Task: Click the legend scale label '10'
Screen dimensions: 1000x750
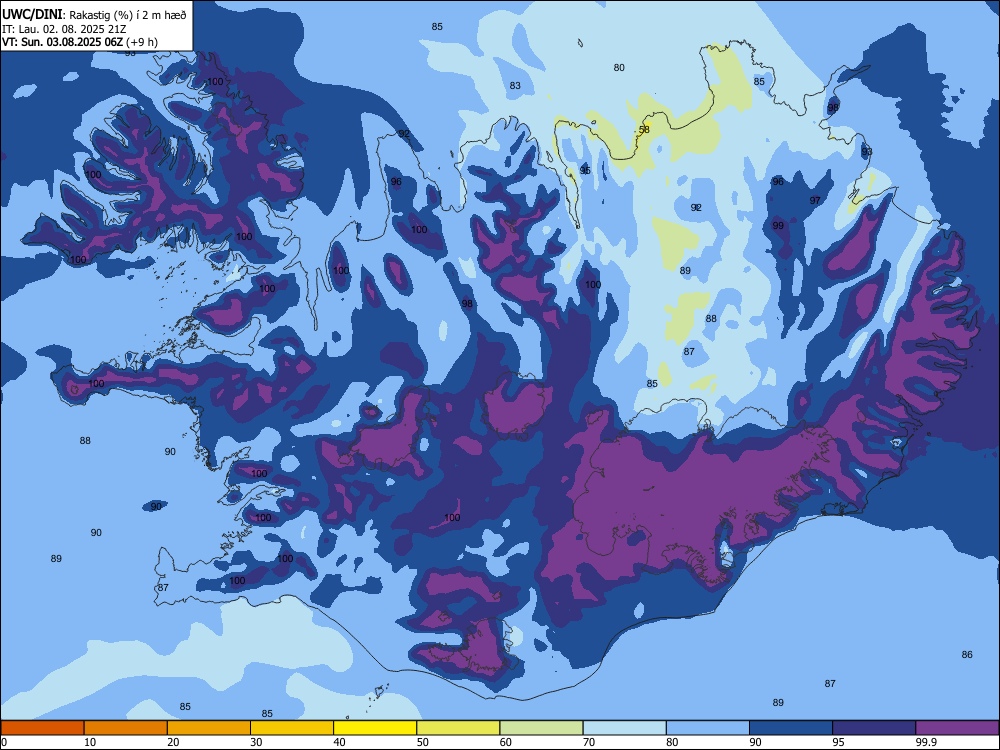Action: (90, 742)
